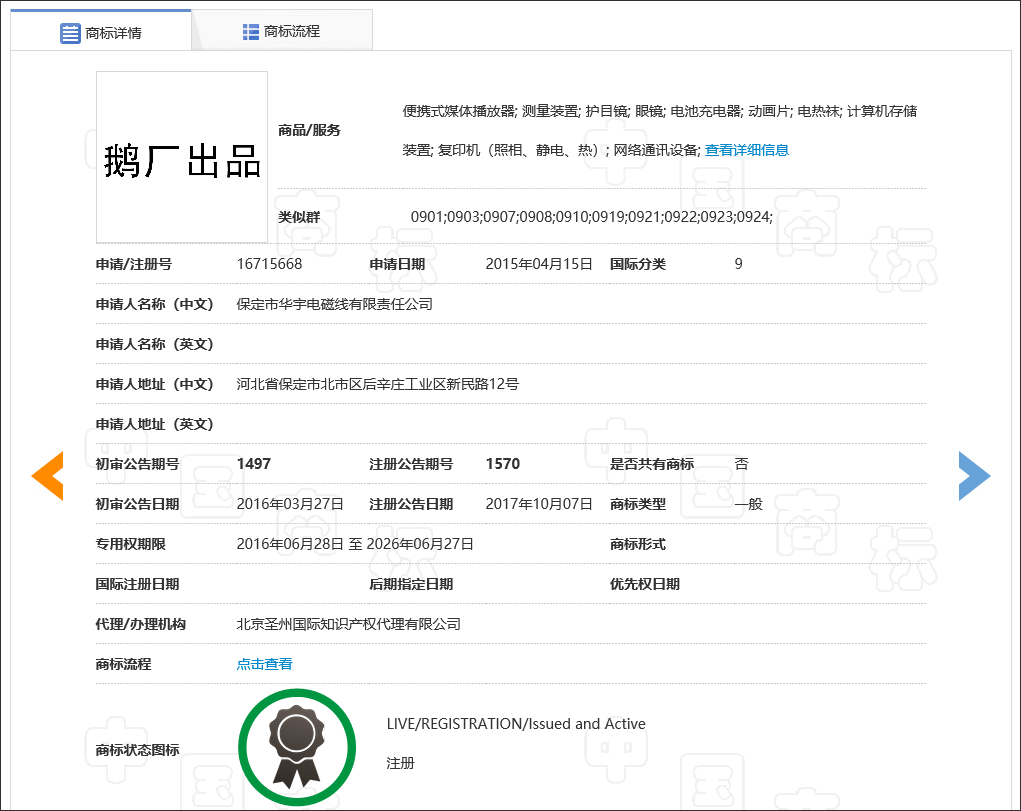Screen dimensions: 1021x811
Task: Click the address 河北省保定市北市区后辛庄工业区新民路12号
Action: [378, 384]
